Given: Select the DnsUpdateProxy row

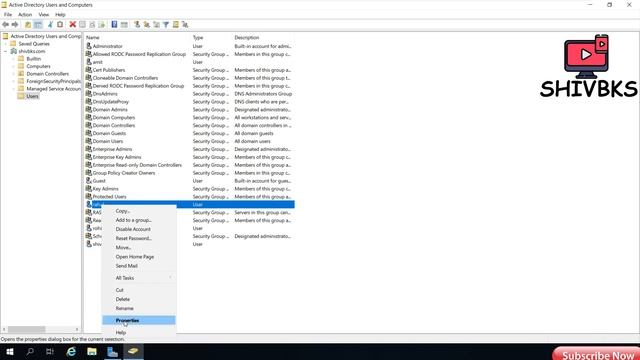Looking at the screenshot, I should click(189, 102).
